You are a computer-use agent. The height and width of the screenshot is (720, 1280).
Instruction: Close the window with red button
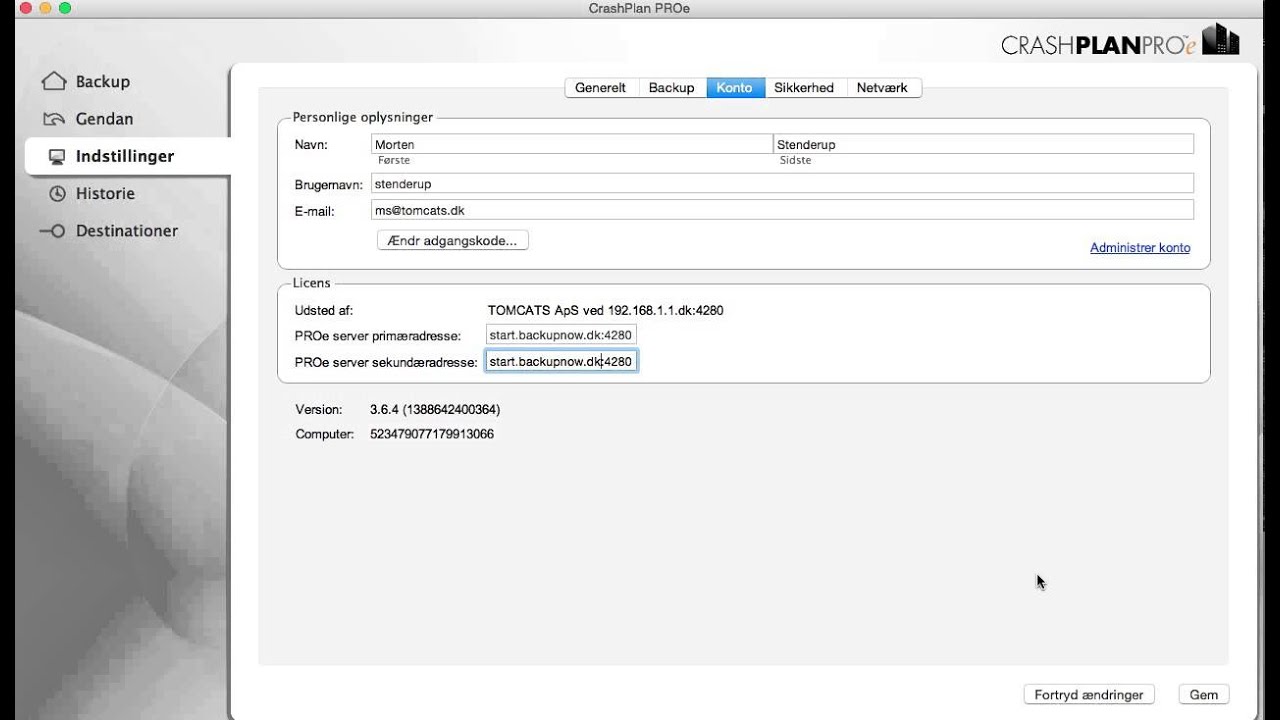(24, 8)
